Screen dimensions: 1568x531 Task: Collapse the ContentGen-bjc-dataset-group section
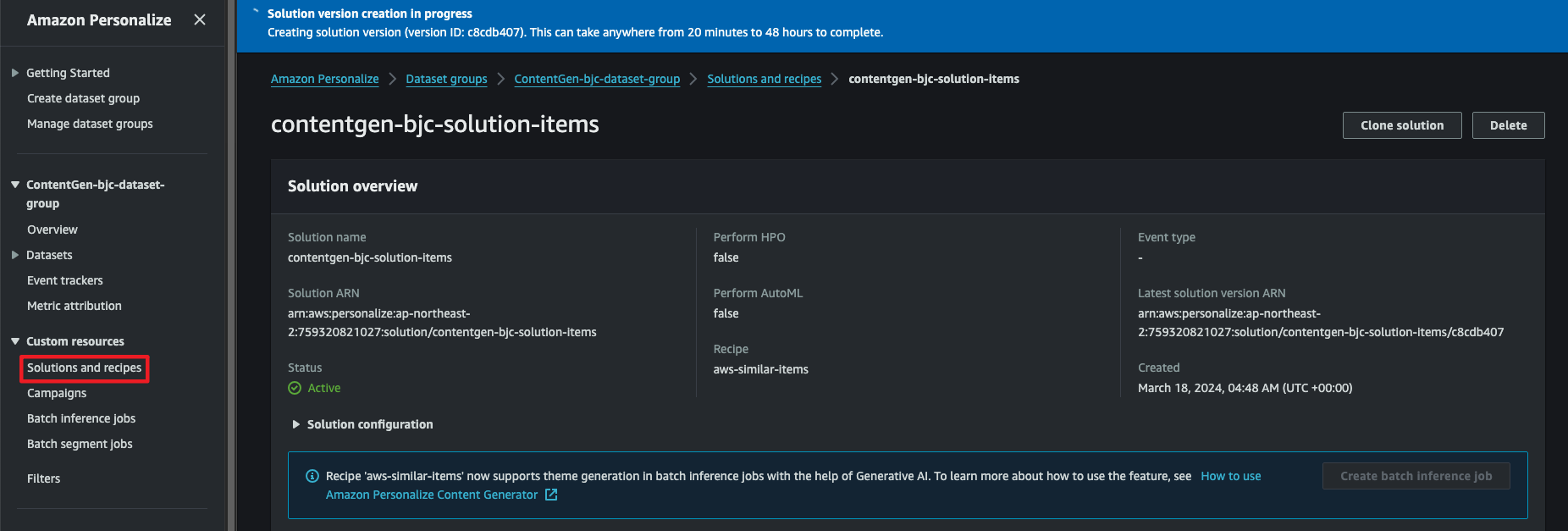pyautogui.click(x=15, y=185)
